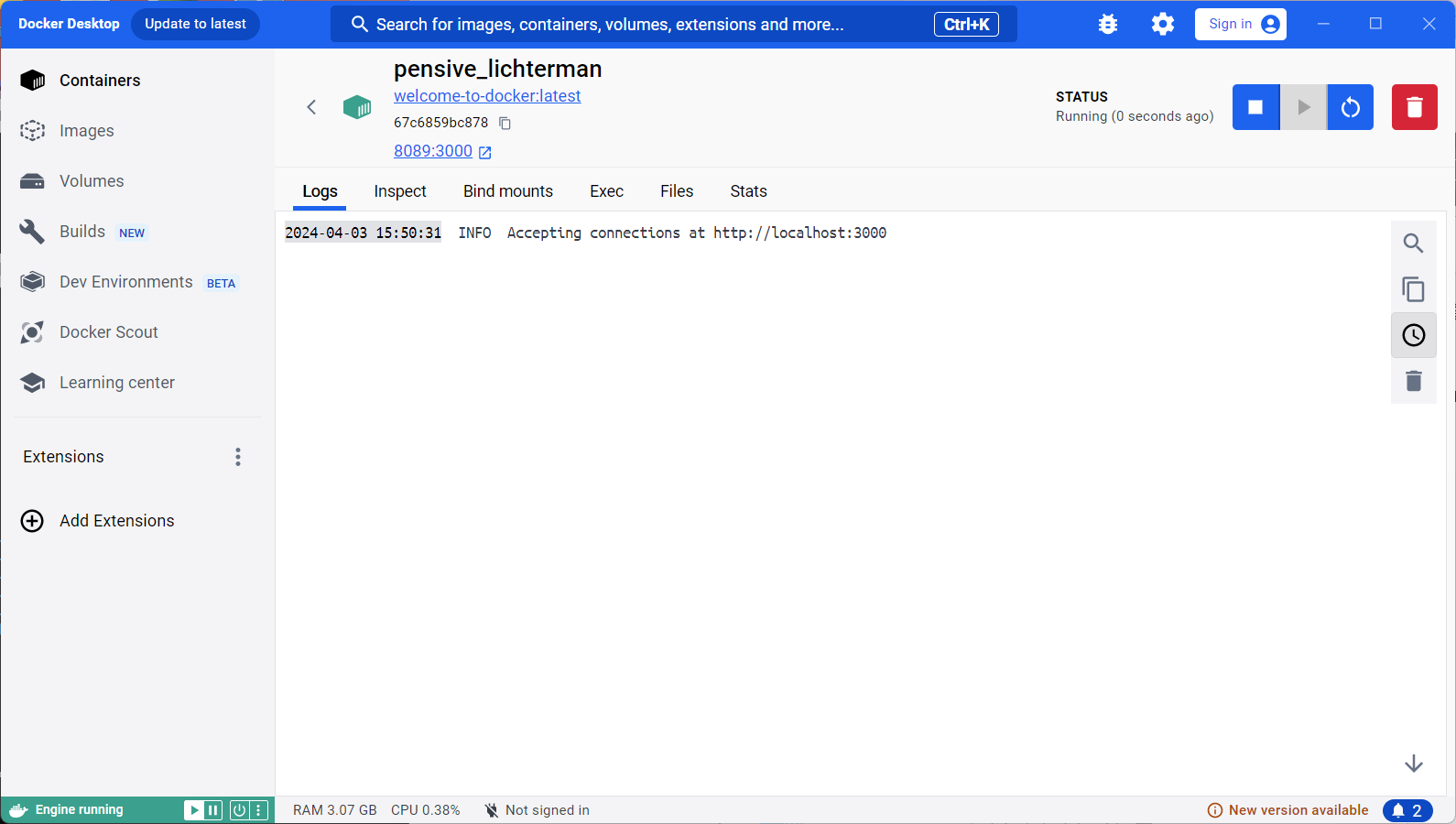Click the CPU 0.38% indicator
1456x824 pixels.
pyautogui.click(x=425, y=810)
